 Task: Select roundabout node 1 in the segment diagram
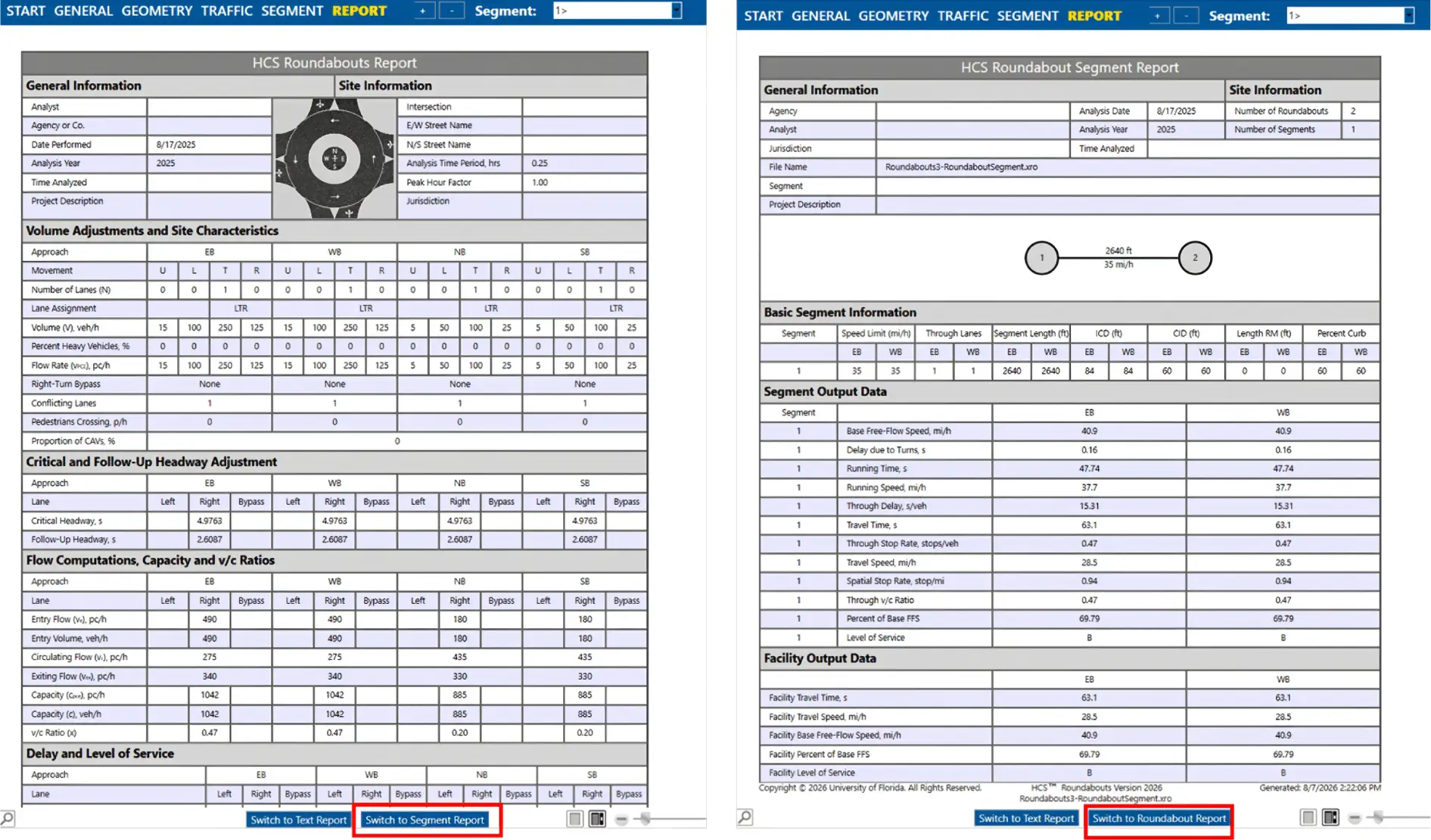click(x=1041, y=258)
